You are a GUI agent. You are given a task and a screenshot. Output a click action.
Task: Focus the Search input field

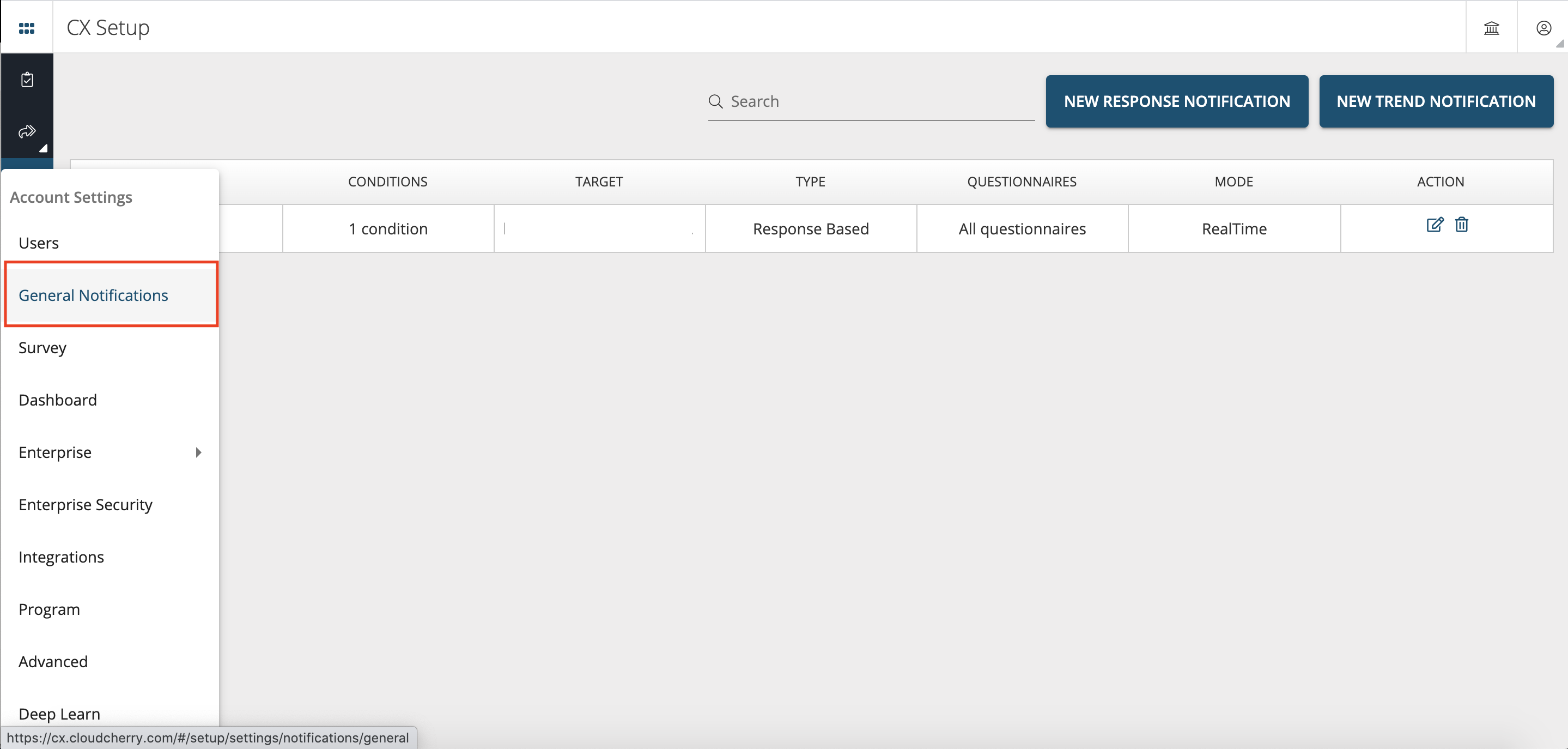(x=871, y=101)
